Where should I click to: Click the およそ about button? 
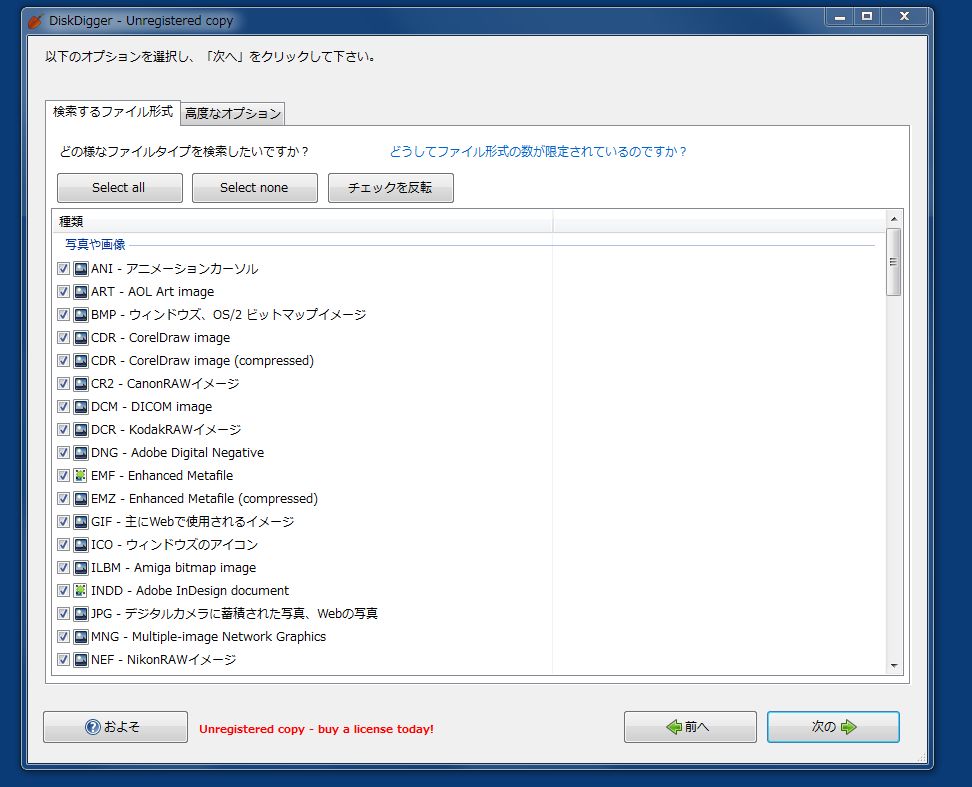coord(115,727)
